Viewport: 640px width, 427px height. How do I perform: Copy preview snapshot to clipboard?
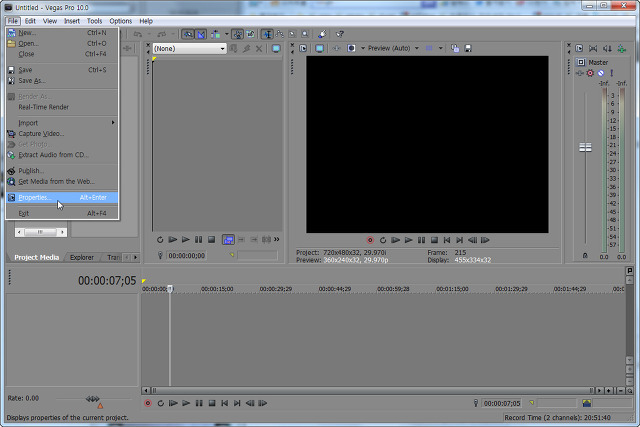(x=455, y=48)
